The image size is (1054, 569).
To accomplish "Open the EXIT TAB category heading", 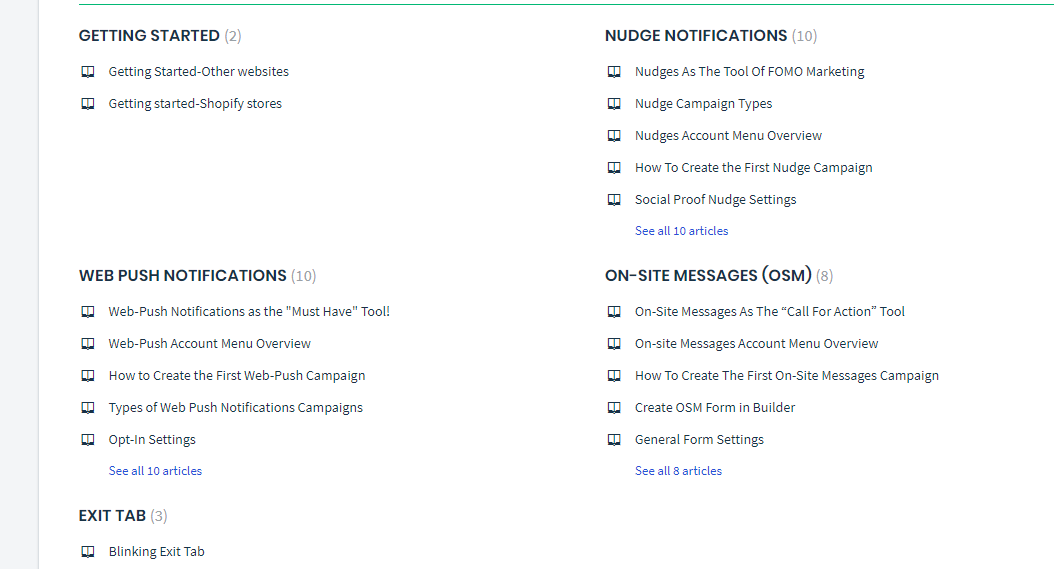I will [112, 516].
